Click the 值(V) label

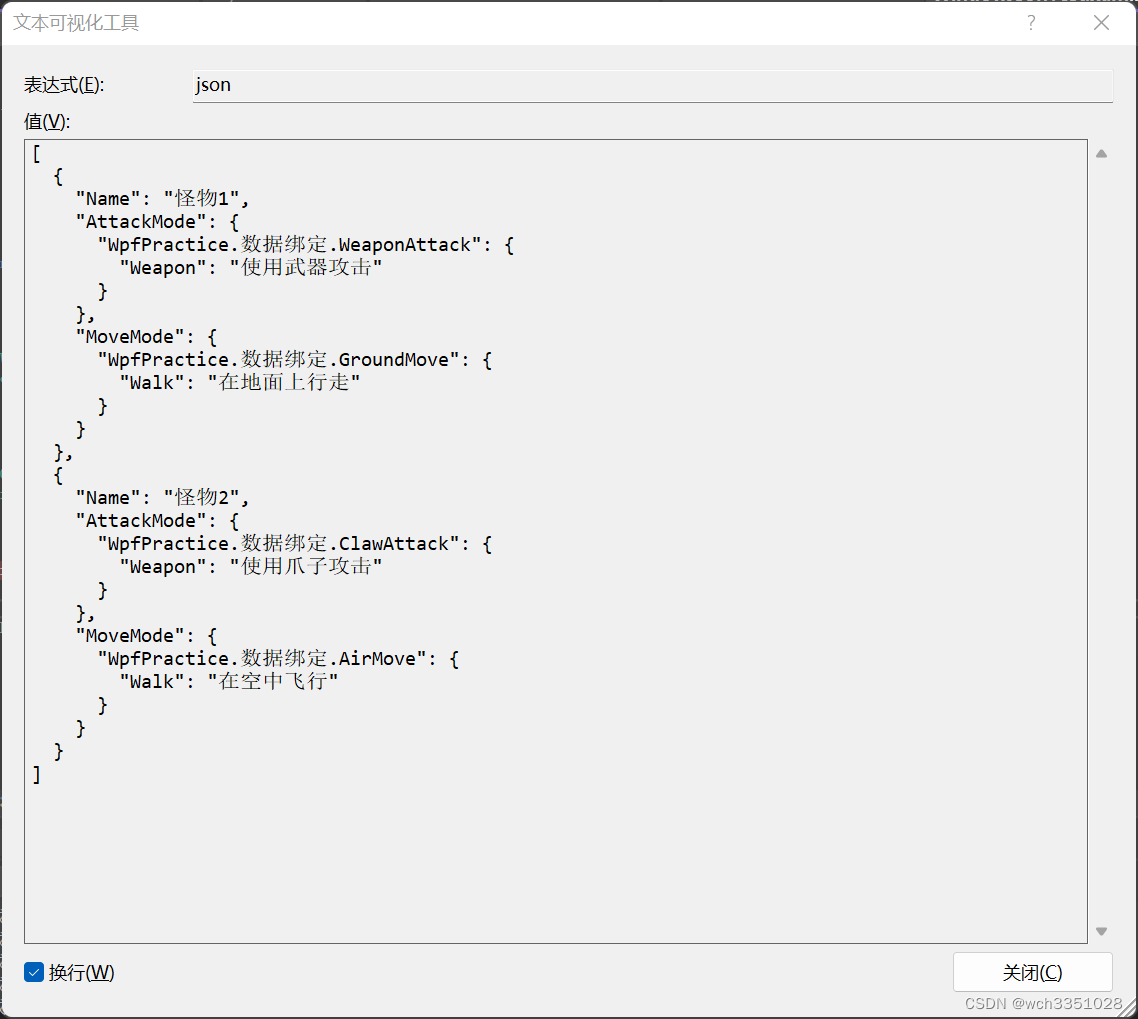pos(45,121)
